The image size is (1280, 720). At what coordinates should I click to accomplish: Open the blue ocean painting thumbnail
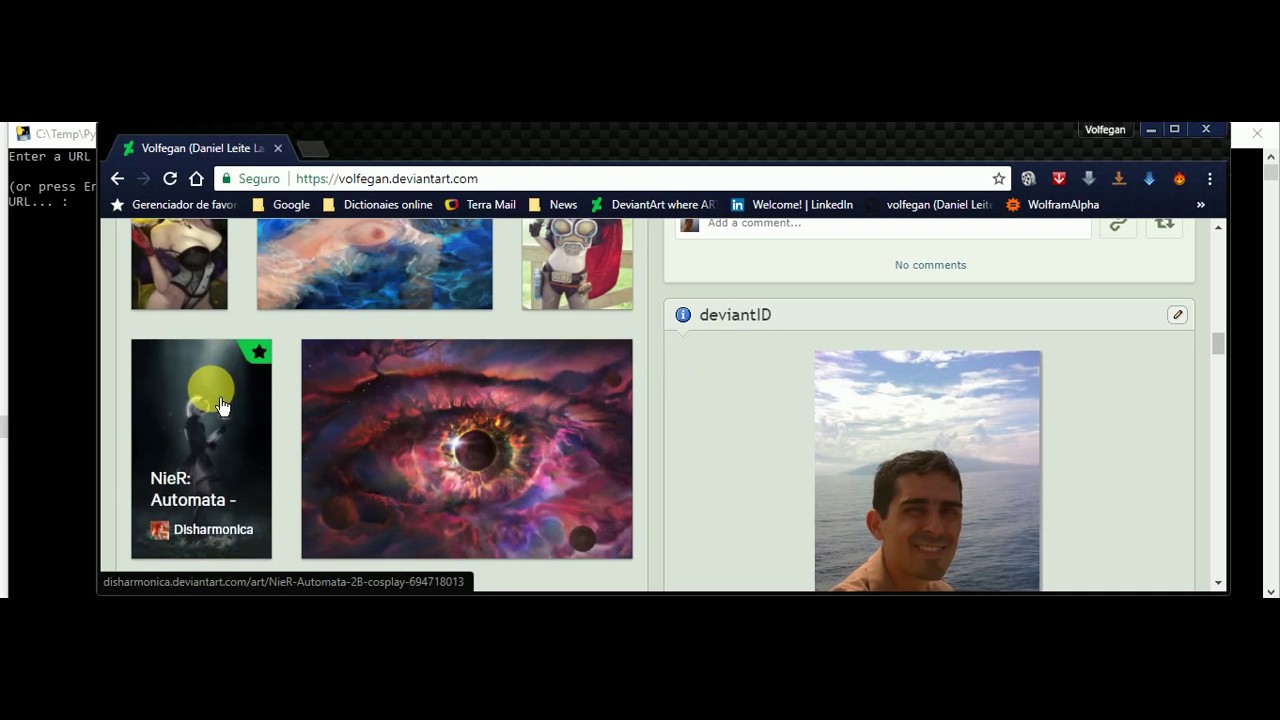[x=375, y=264]
